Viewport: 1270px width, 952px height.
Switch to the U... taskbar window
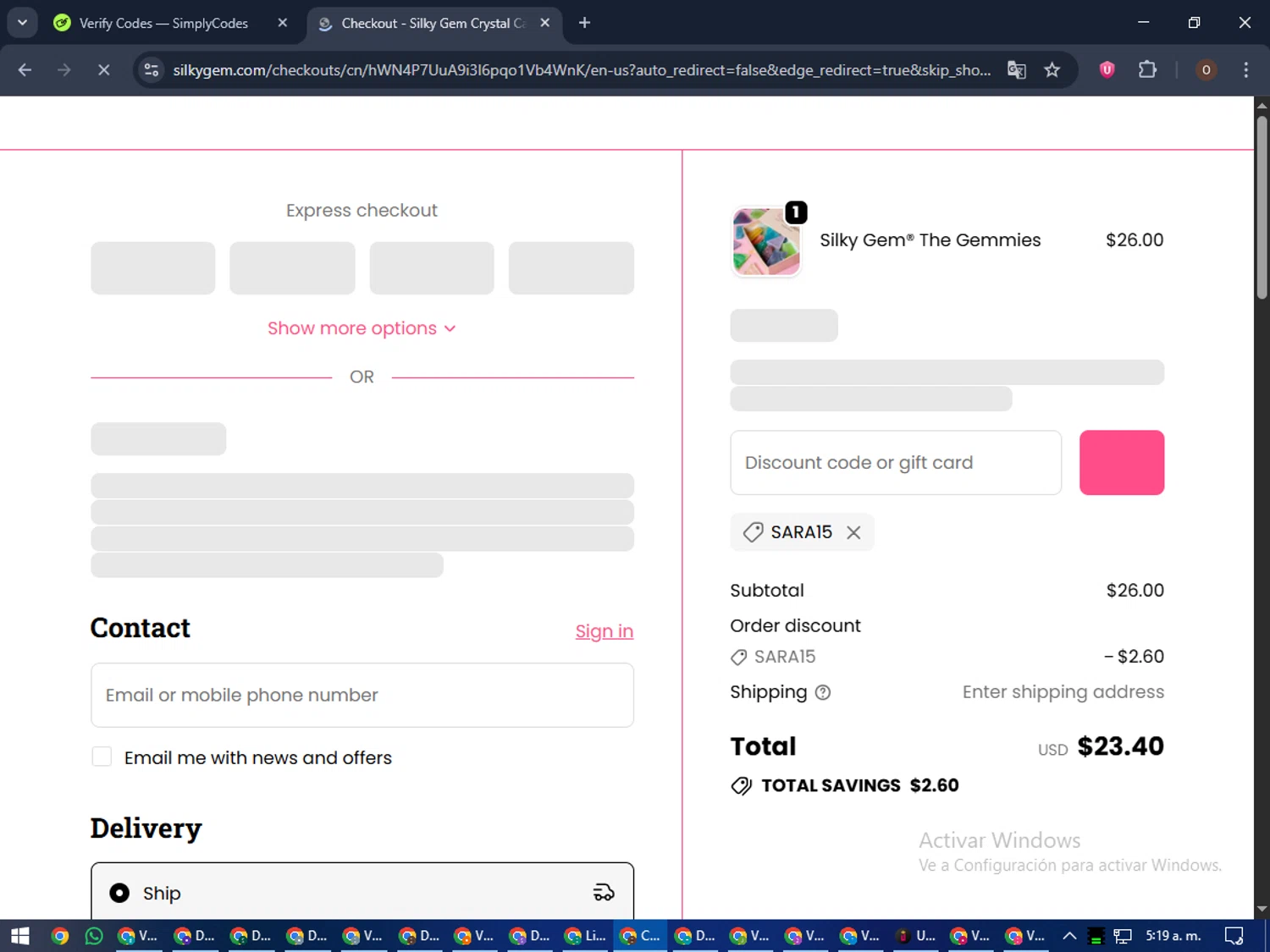click(916, 936)
